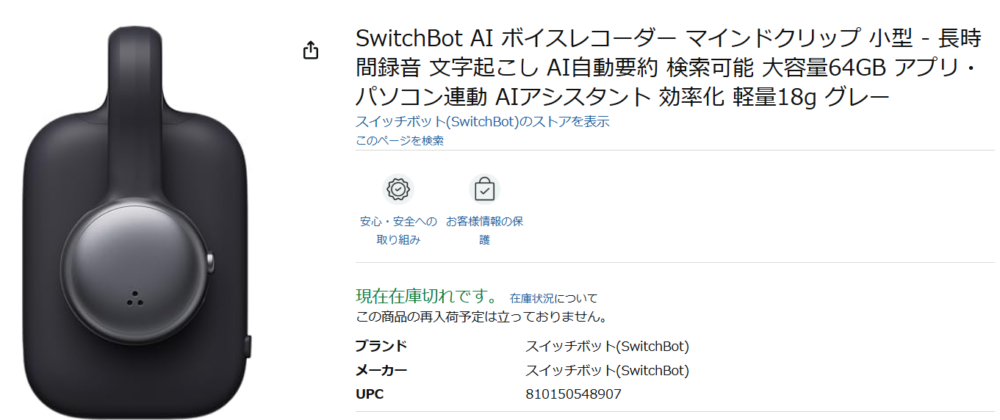Image resolution: width=1000 pixels, height=420 pixels.
Task: Click the three microphone holes on the recorder
Action: [x=133, y=297]
